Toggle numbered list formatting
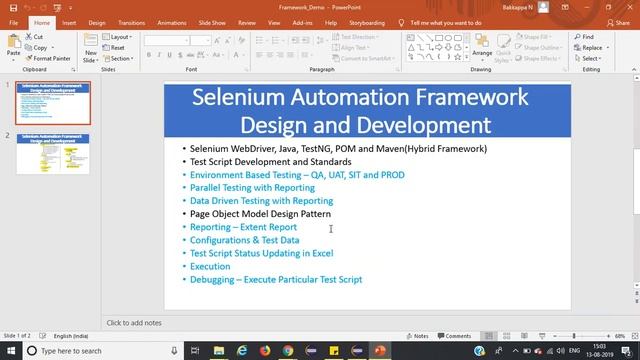 click(276, 40)
